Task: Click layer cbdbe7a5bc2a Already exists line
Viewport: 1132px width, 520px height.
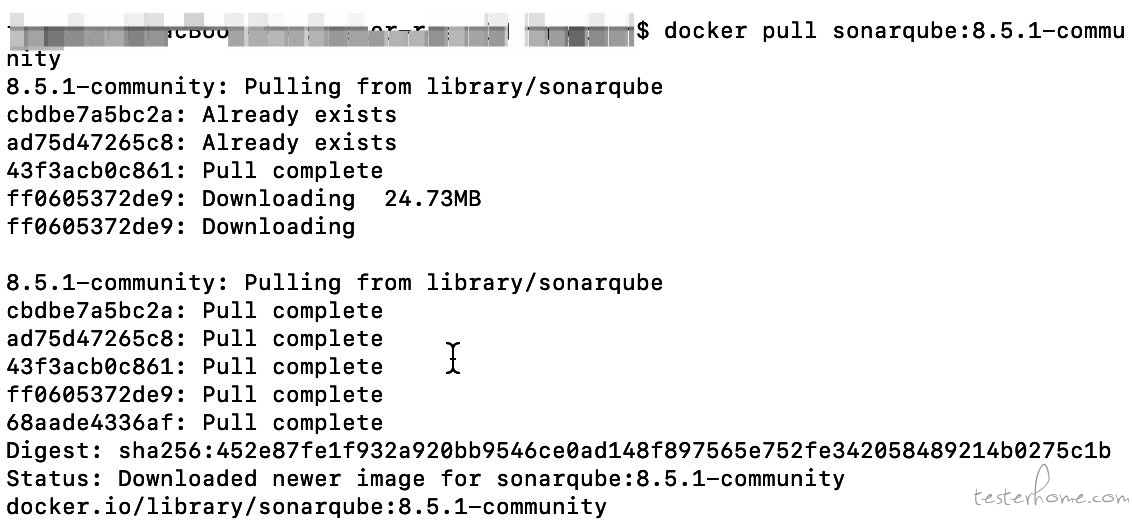Action: pos(201,115)
